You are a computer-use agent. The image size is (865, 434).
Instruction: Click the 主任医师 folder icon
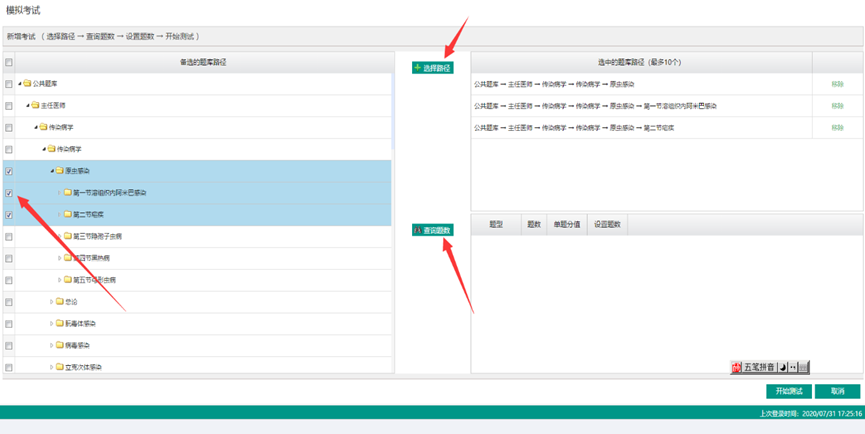[x=36, y=106]
